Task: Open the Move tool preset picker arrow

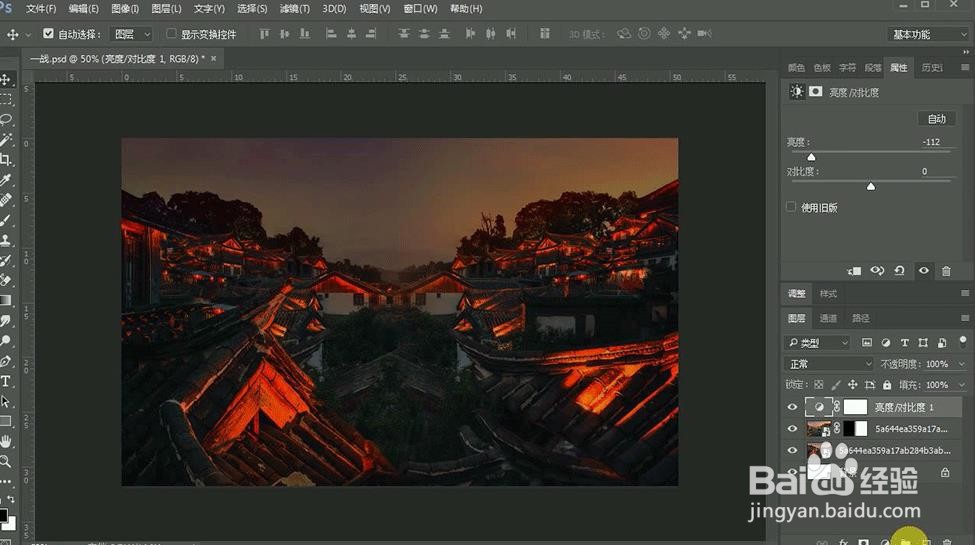Action: tap(28, 35)
